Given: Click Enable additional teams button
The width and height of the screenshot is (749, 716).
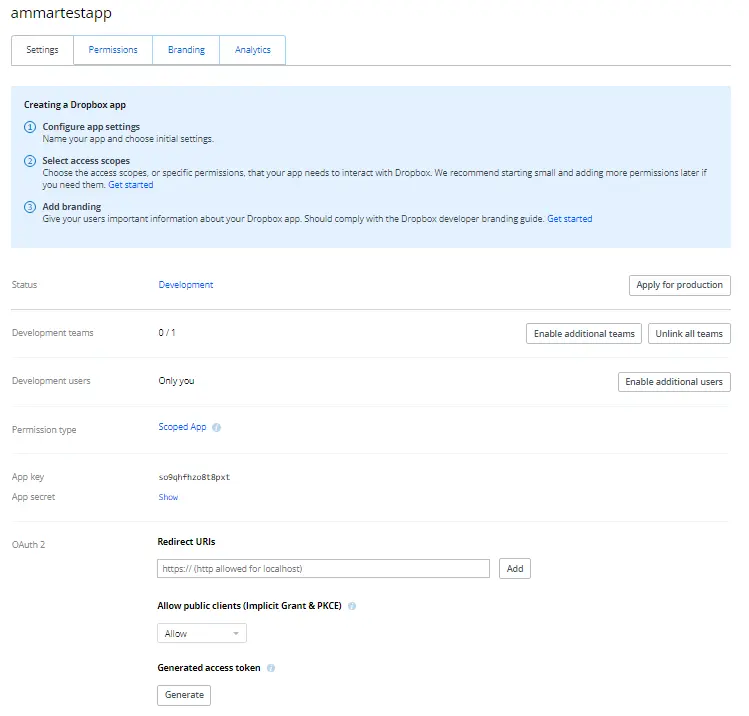Looking at the screenshot, I should click(584, 334).
